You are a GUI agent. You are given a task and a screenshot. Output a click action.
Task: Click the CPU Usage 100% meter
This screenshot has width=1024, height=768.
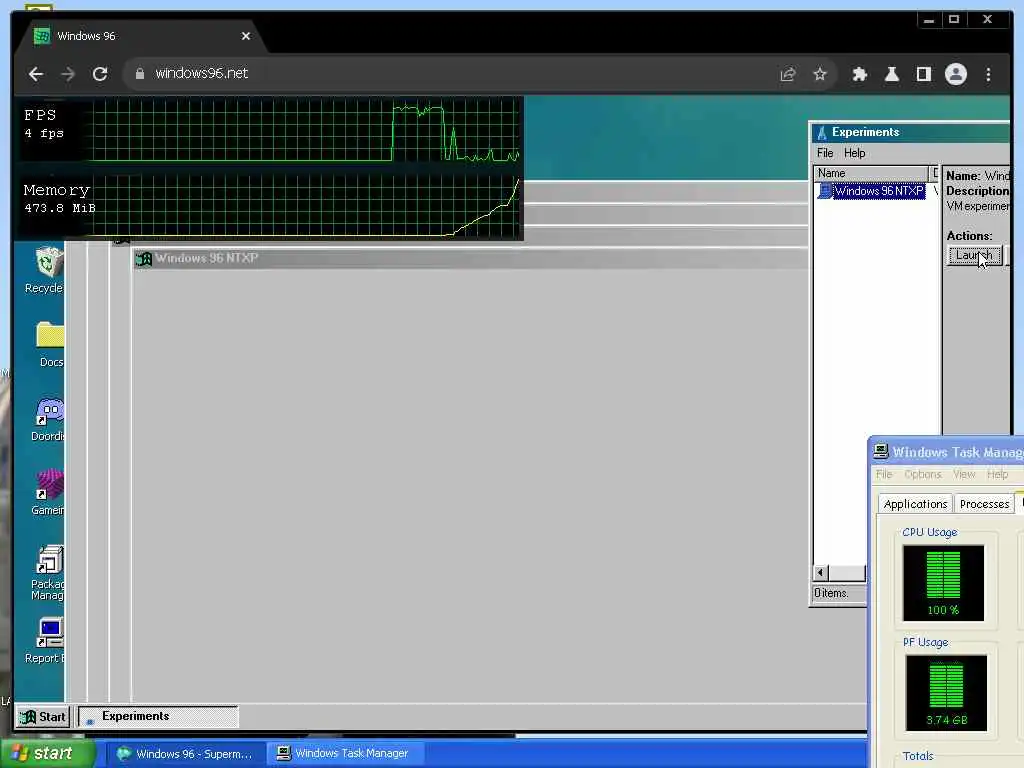[943, 583]
